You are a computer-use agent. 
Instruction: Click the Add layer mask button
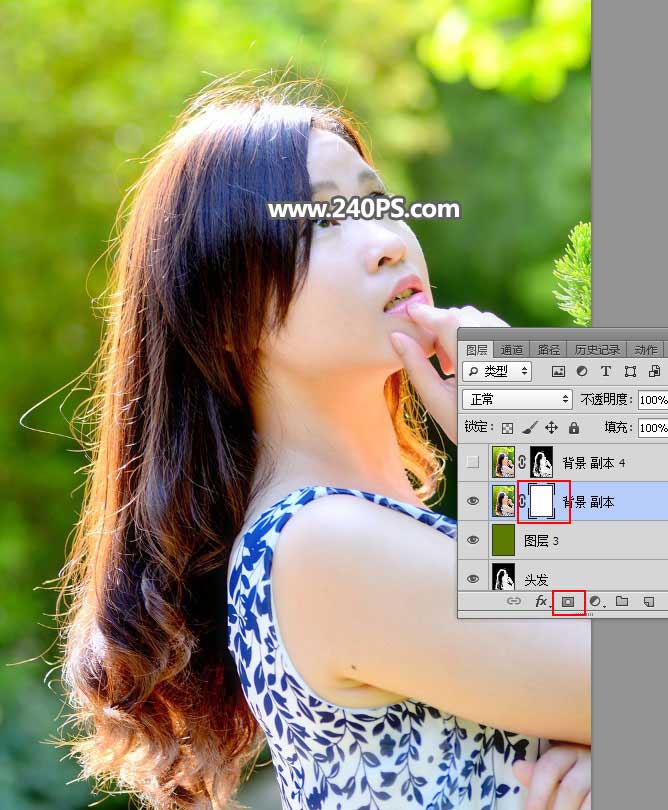[568, 602]
